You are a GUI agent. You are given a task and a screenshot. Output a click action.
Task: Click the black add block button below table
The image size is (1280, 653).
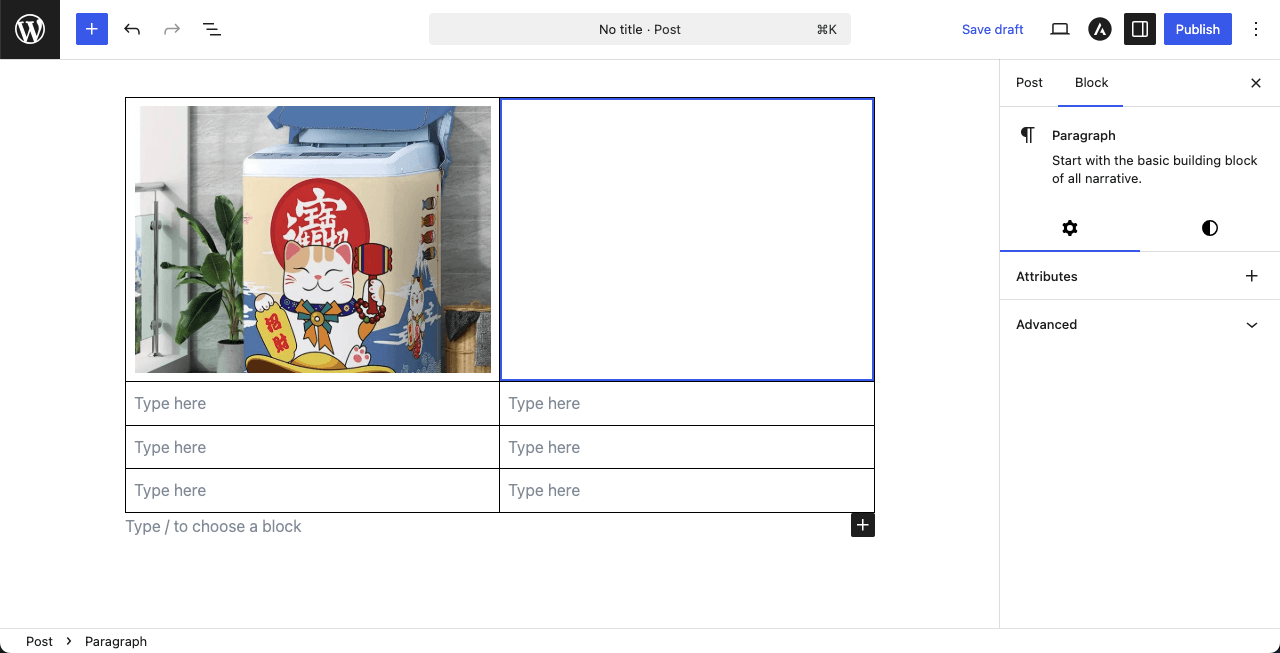click(x=863, y=525)
